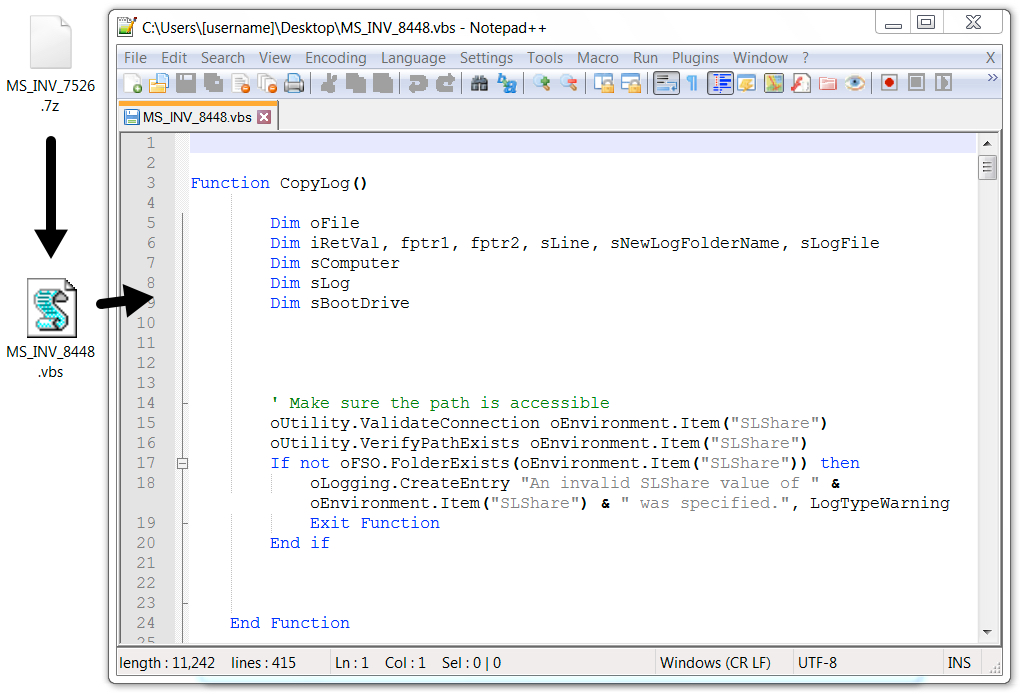The height and width of the screenshot is (697, 1020).
Task: Toggle Show All Characters pilcrow icon
Action: [x=693, y=83]
